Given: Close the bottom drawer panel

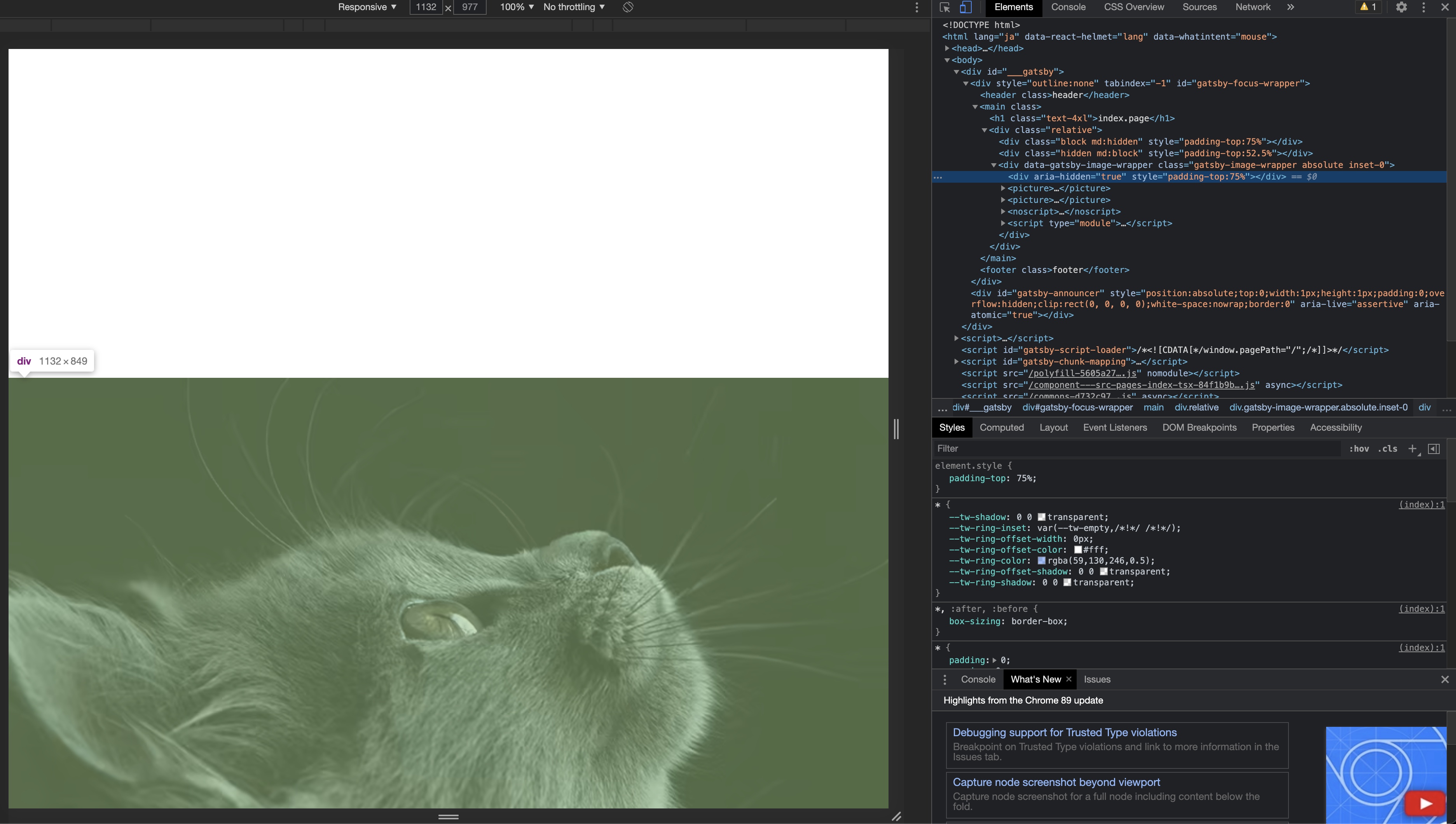Looking at the screenshot, I should (x=1445, y=680).
